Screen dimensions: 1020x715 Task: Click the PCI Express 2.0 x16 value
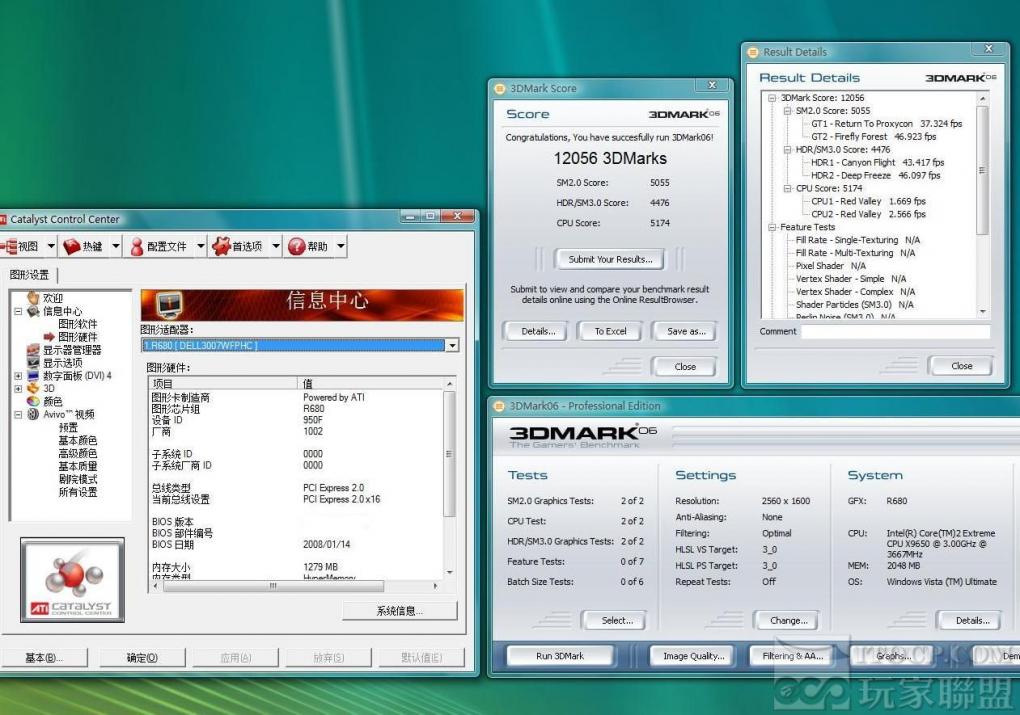(x=342, y=499)
